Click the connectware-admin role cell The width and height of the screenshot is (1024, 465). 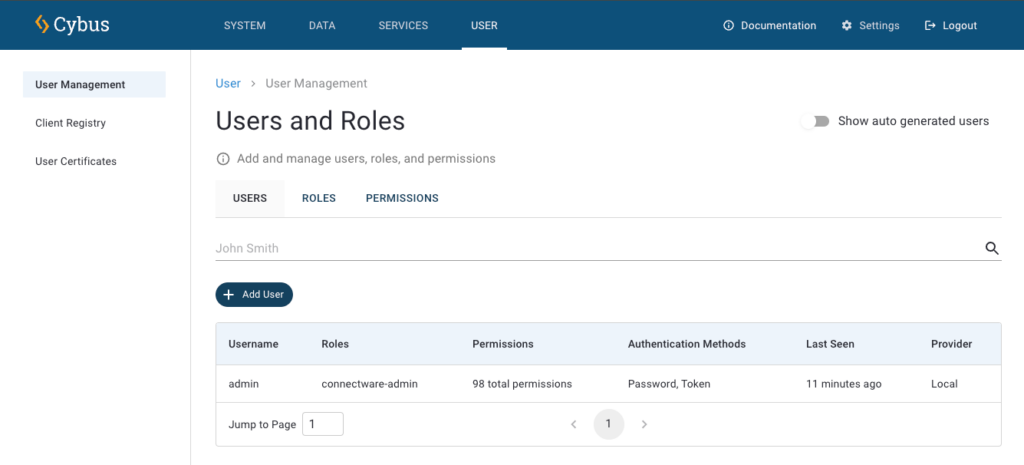[x=370, y=384]
